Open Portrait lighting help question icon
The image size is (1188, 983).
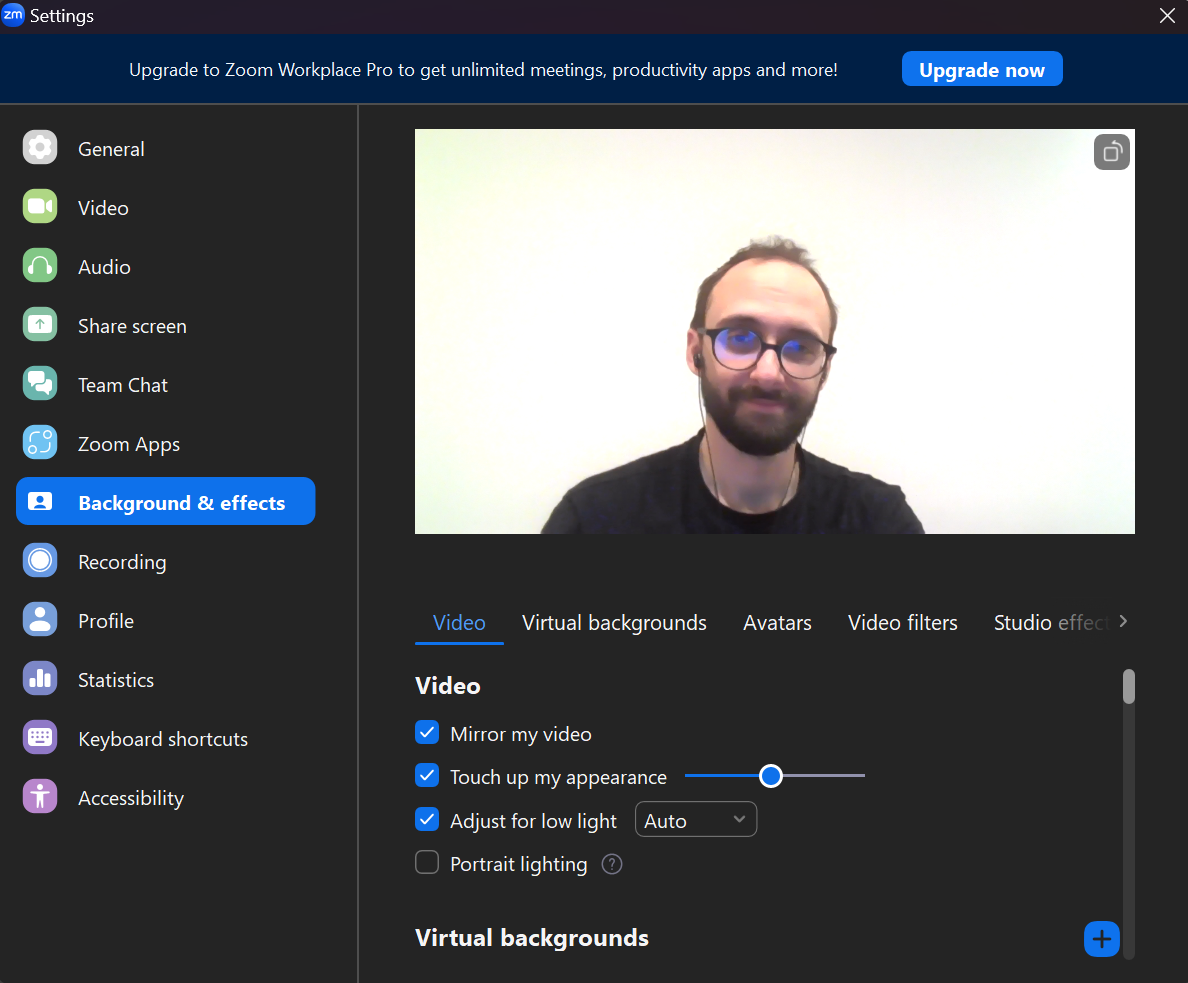click(611, 864)
